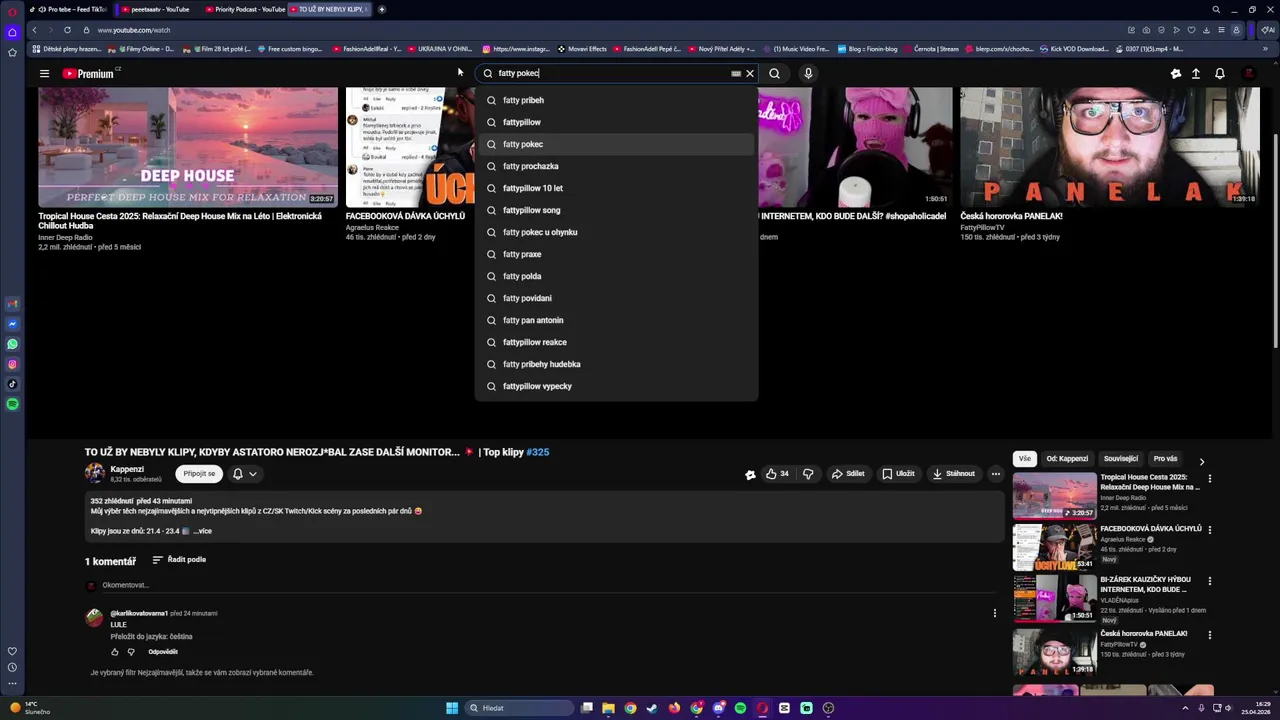Take snapshot with browser camera icon
This screenshot has width=1280, height=720.
pyautogui.click(x=1146, y=30)
